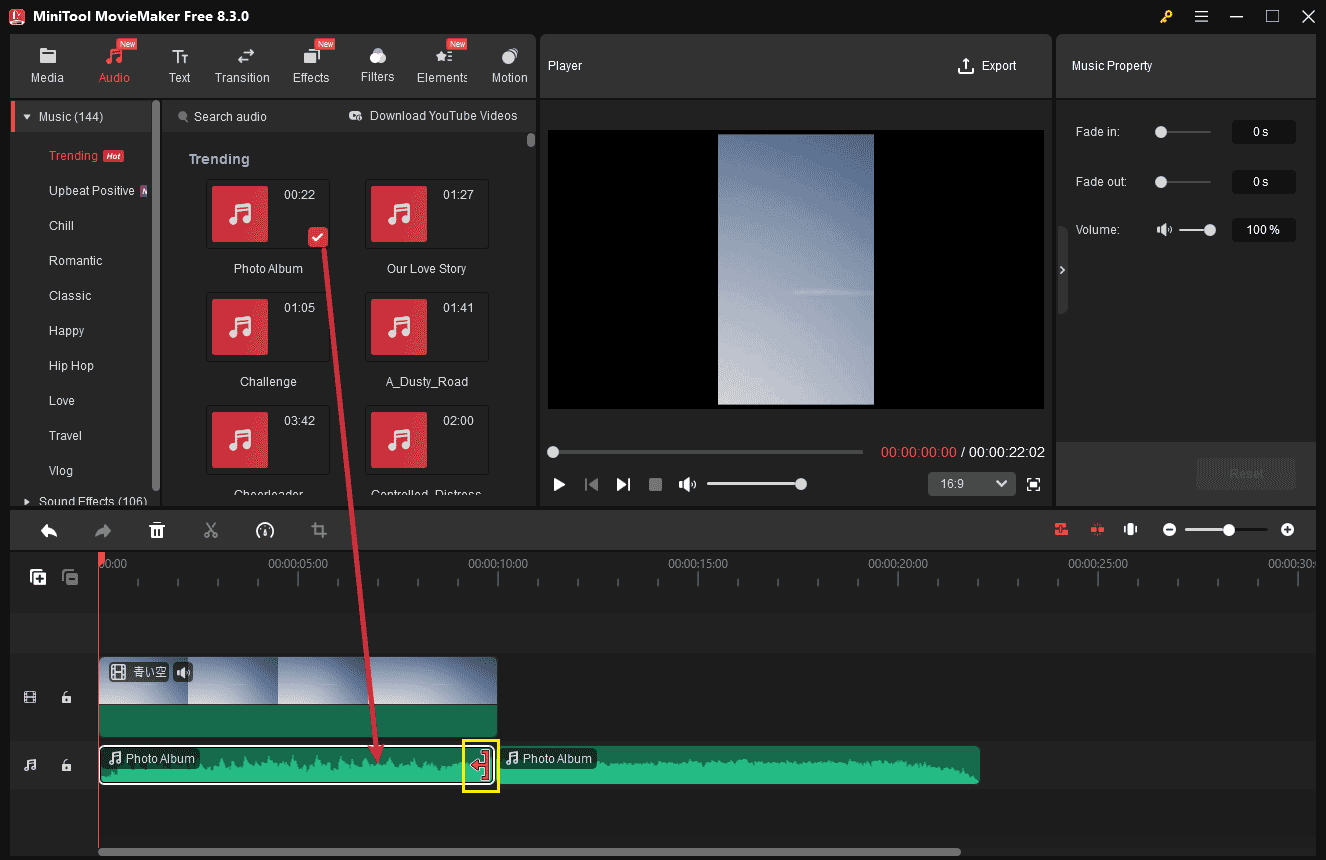Mute the Music Property volume speaker icon
1326x860 pixels.
[x=1165, y=230]
